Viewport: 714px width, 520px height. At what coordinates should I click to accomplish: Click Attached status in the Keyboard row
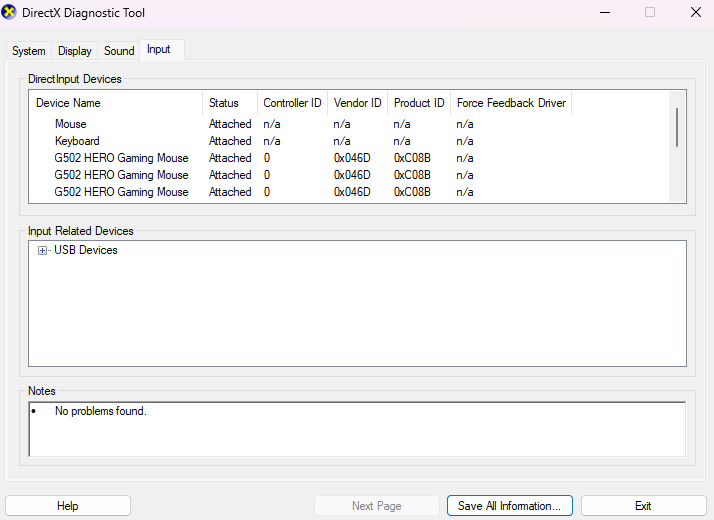230,141
